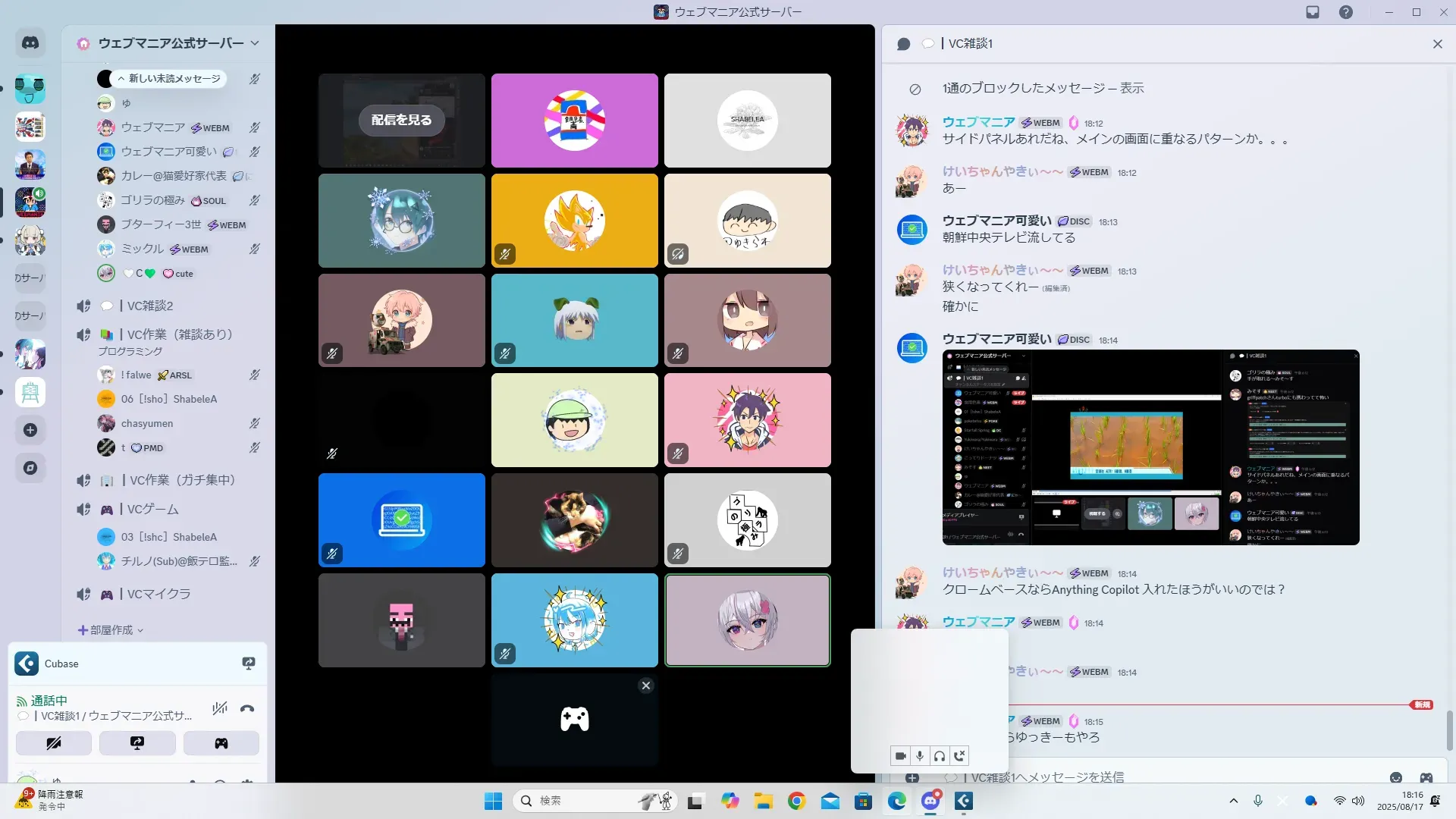Stream Cubase with screen share icon
This screenshot has height=819, width=1456.
pyautogui.click(x=248, y=664)
